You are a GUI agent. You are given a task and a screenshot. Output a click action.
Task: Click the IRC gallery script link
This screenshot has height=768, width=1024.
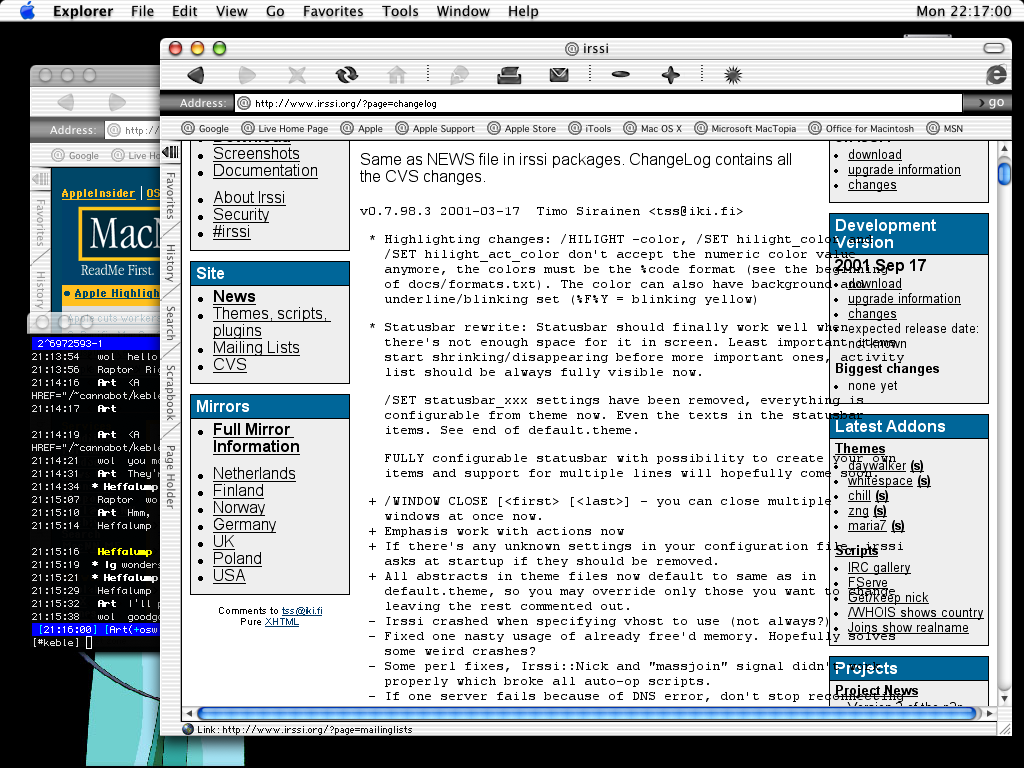(x=878, y=568)
